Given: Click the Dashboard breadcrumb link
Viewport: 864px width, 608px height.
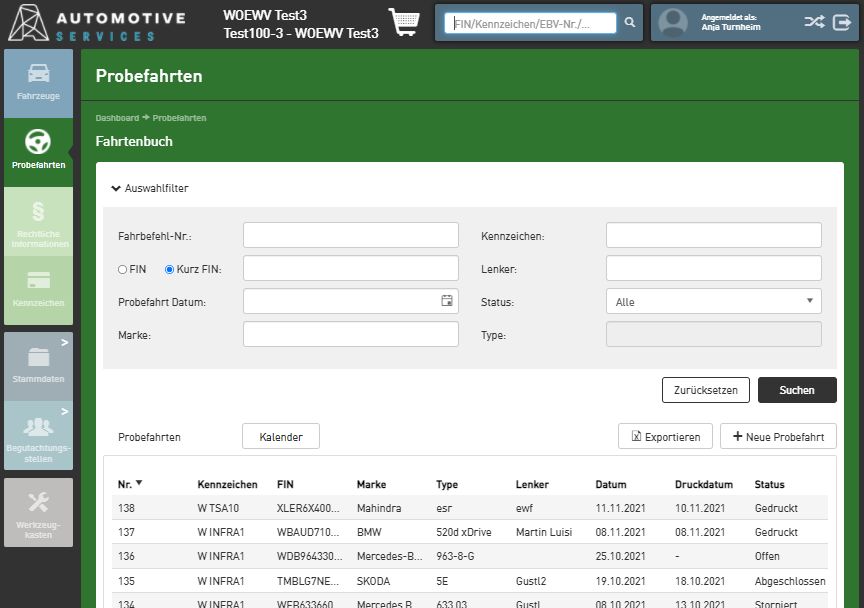Looking at the screenshot, I should (x=117, y=118).
